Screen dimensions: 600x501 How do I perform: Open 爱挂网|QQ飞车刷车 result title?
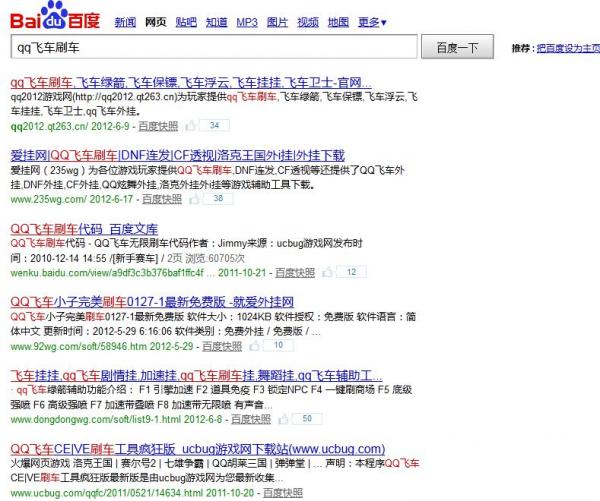(178, 155)
